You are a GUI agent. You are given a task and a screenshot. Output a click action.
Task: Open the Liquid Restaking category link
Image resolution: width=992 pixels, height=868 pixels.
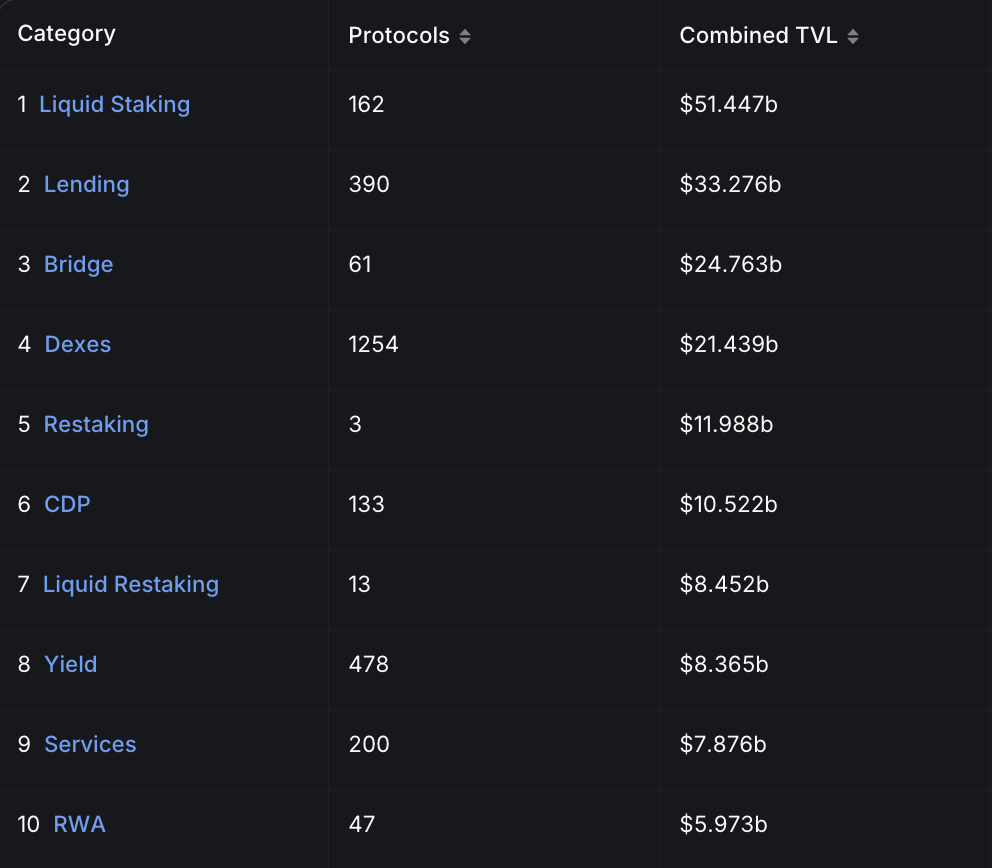pos(131,584)
